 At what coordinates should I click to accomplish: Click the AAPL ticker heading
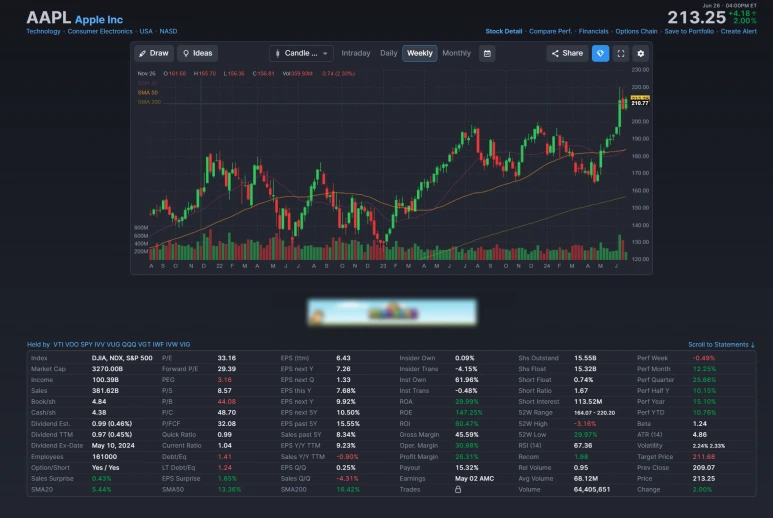[x=48, y=18]
